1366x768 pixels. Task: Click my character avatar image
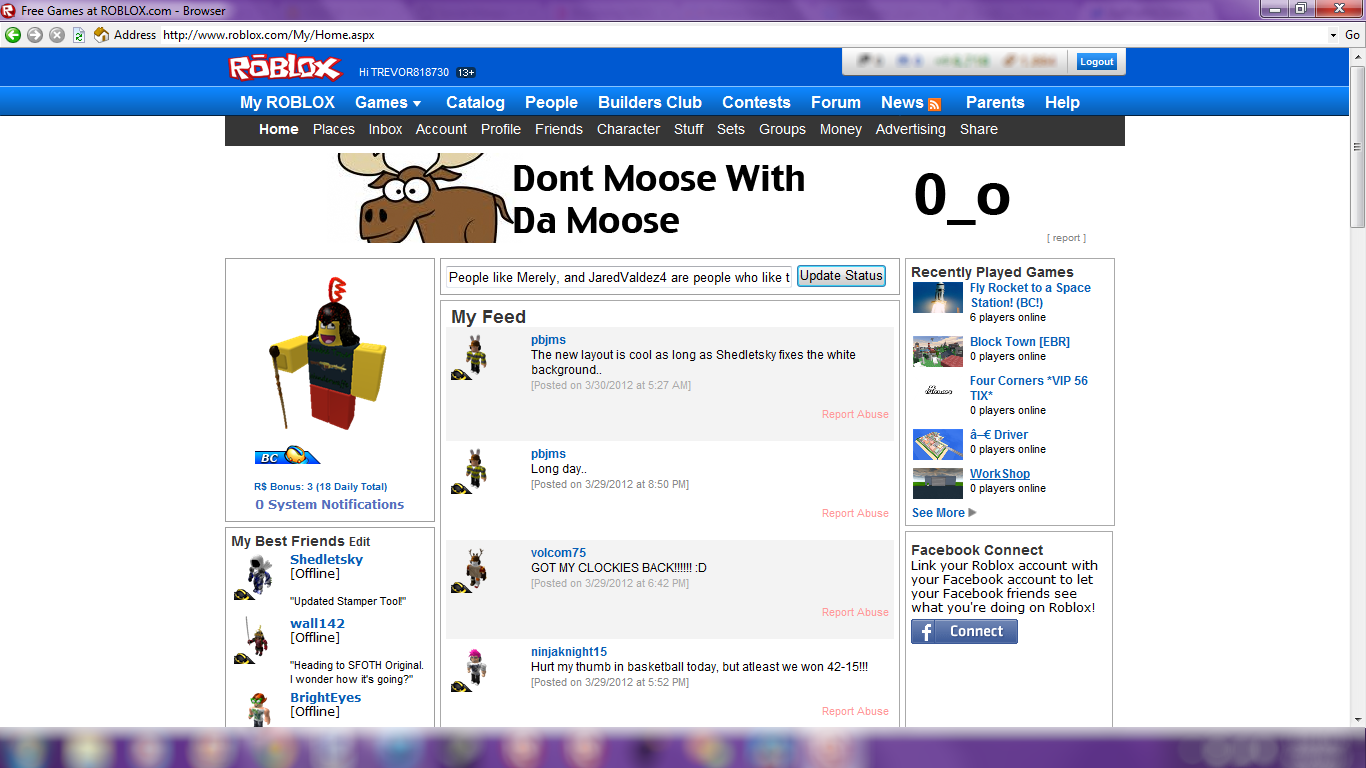tap(329, 355)
